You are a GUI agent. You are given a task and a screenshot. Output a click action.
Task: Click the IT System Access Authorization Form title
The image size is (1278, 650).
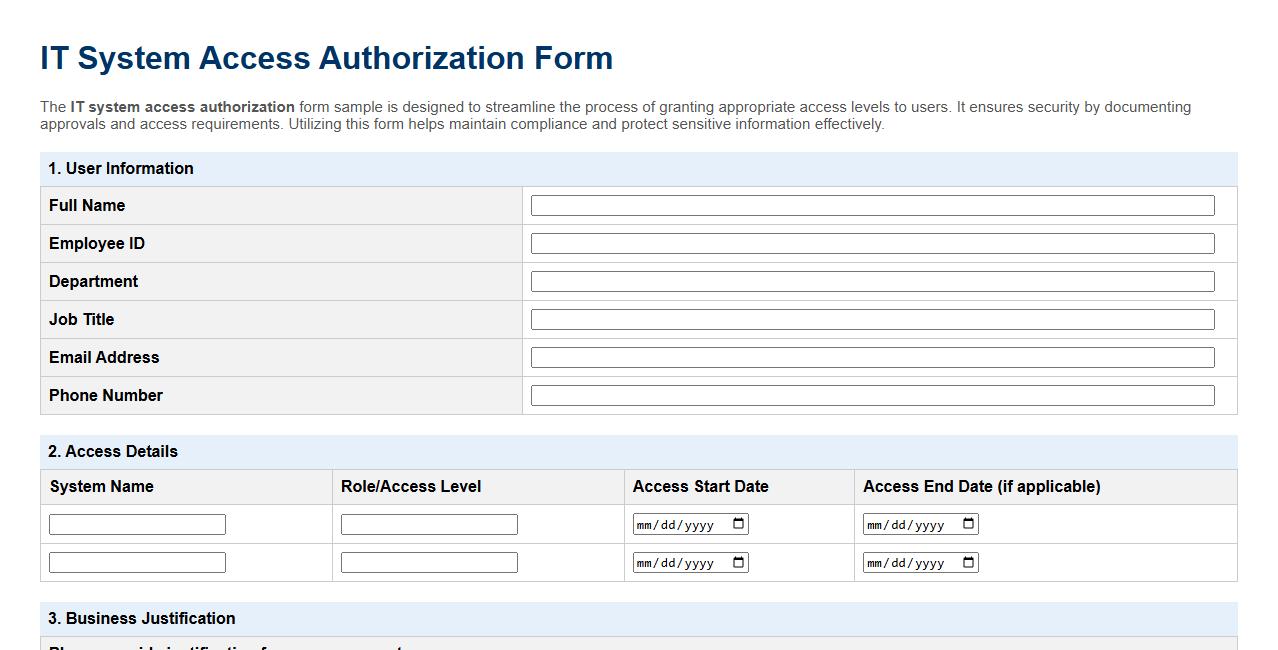coord(326,58)
